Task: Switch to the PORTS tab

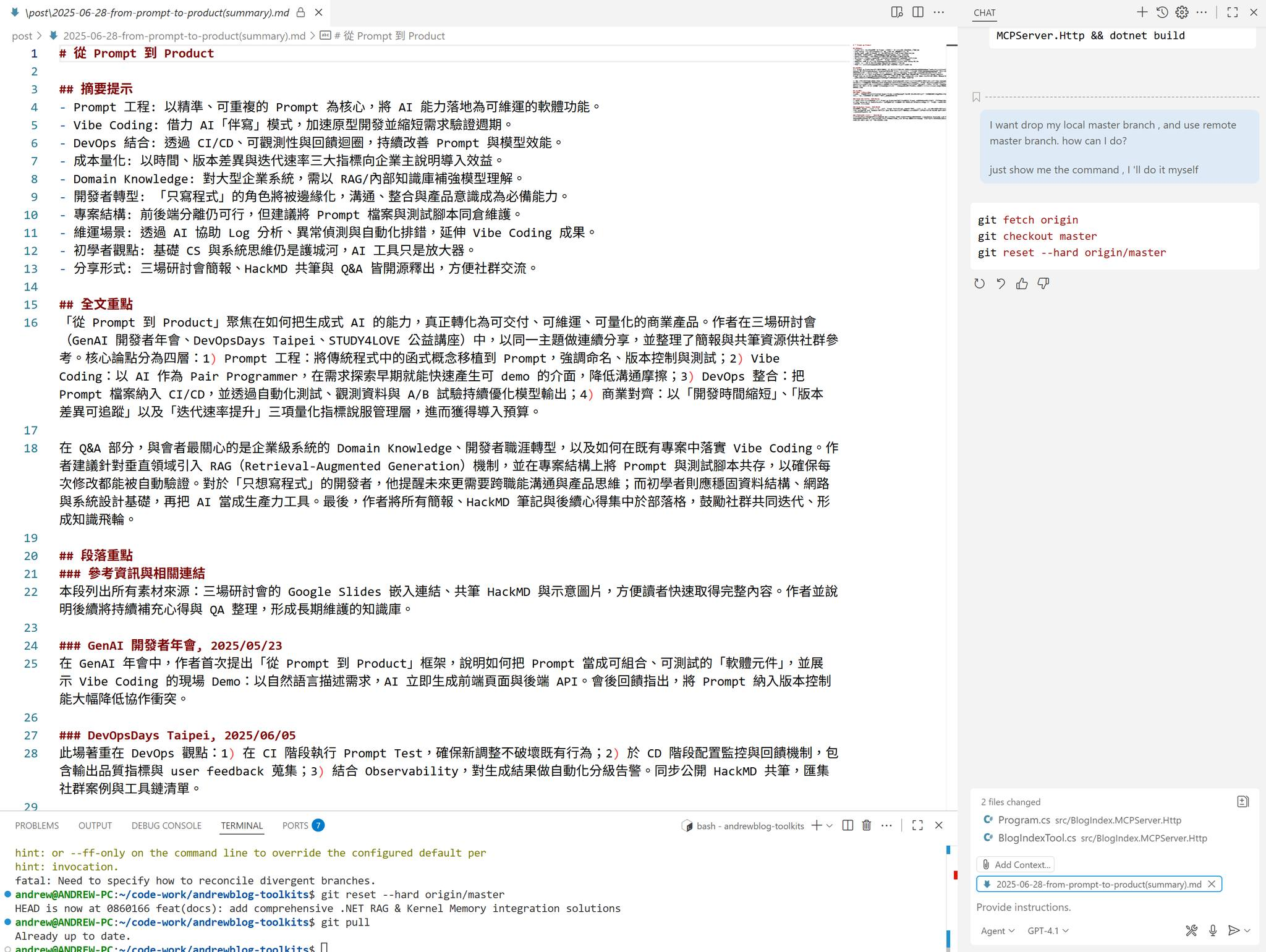Action: 295,825
